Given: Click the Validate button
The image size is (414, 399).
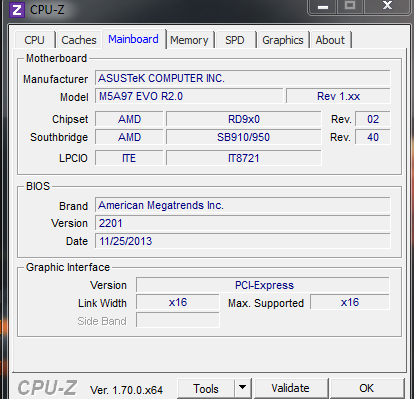Looking at the screenshot, I should [x=290, y=388].
